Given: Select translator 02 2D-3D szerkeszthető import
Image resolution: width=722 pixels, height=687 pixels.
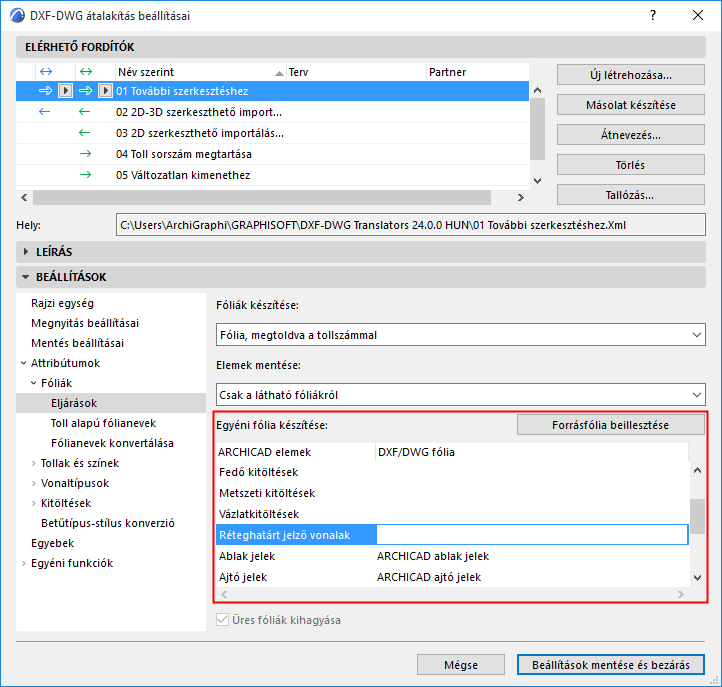Looking at the screenshot, I should click(x=272, y=112).
